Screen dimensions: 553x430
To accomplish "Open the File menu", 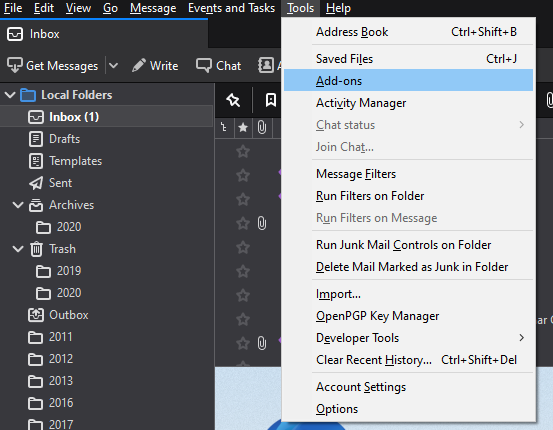I will click(x=13, y=8).
